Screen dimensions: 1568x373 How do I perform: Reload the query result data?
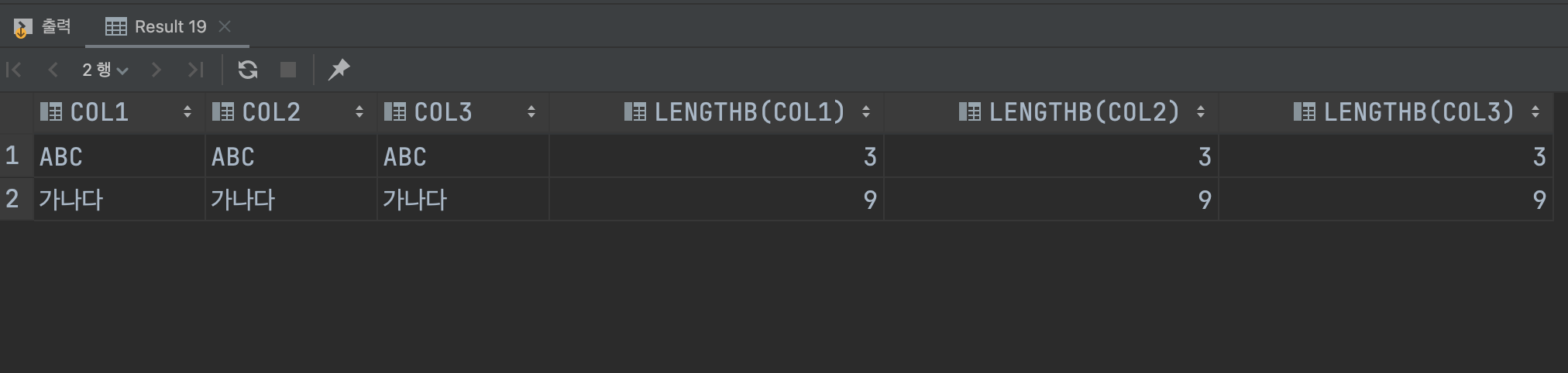pyautogui.click(x=248, y=70)
